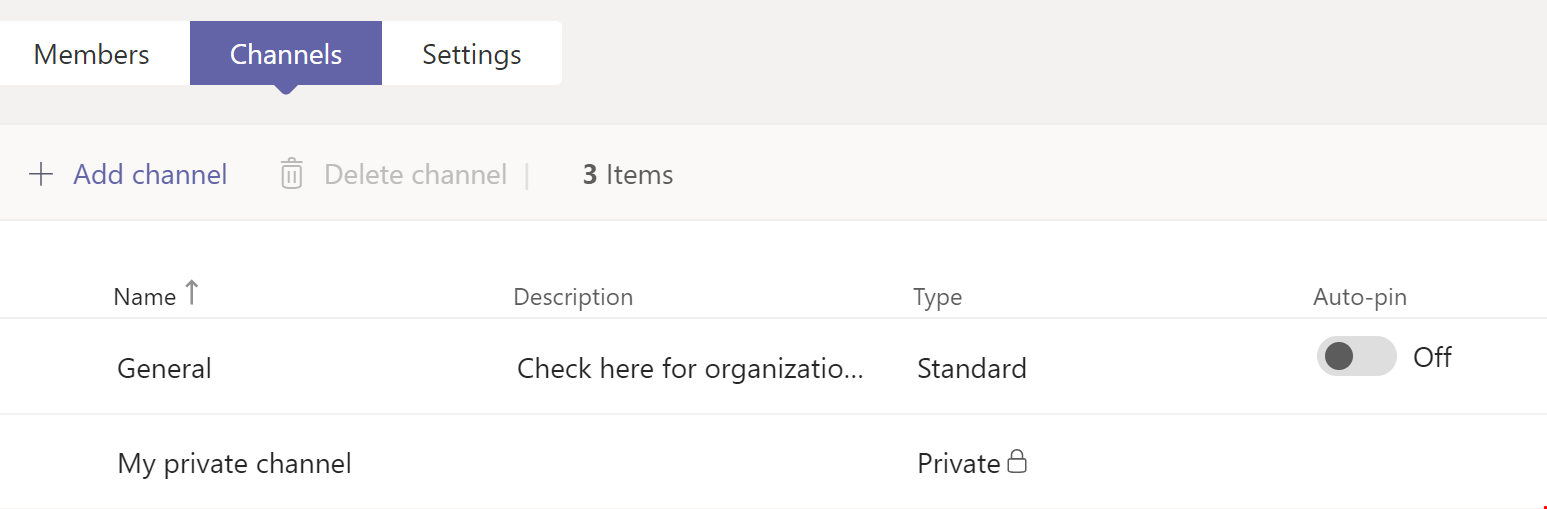Select the Channels tab
Screen dimensions: 1547x509
pos(286,54)
